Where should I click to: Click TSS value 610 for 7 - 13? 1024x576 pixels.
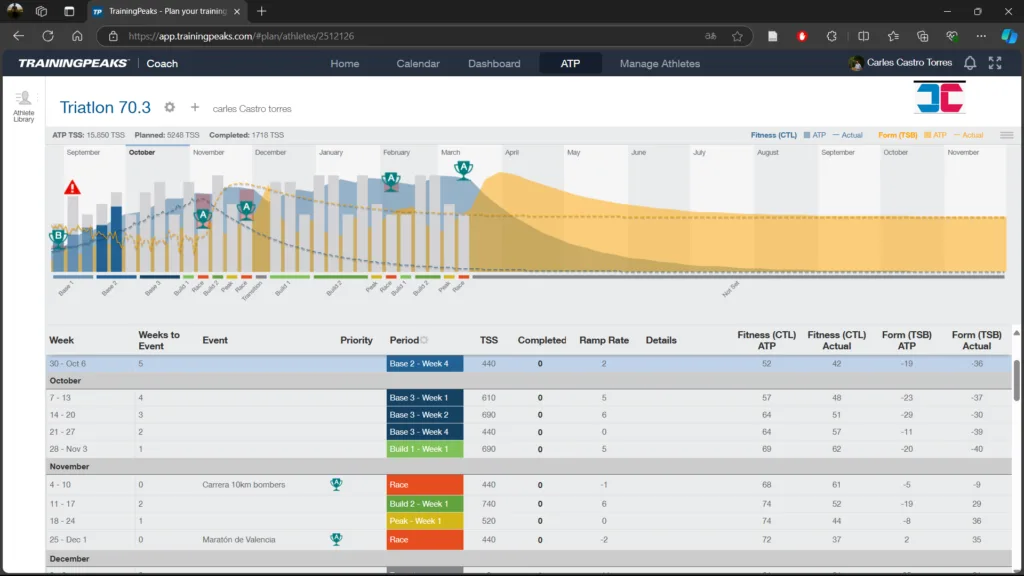pyautogui.click(x=488, y=398)
